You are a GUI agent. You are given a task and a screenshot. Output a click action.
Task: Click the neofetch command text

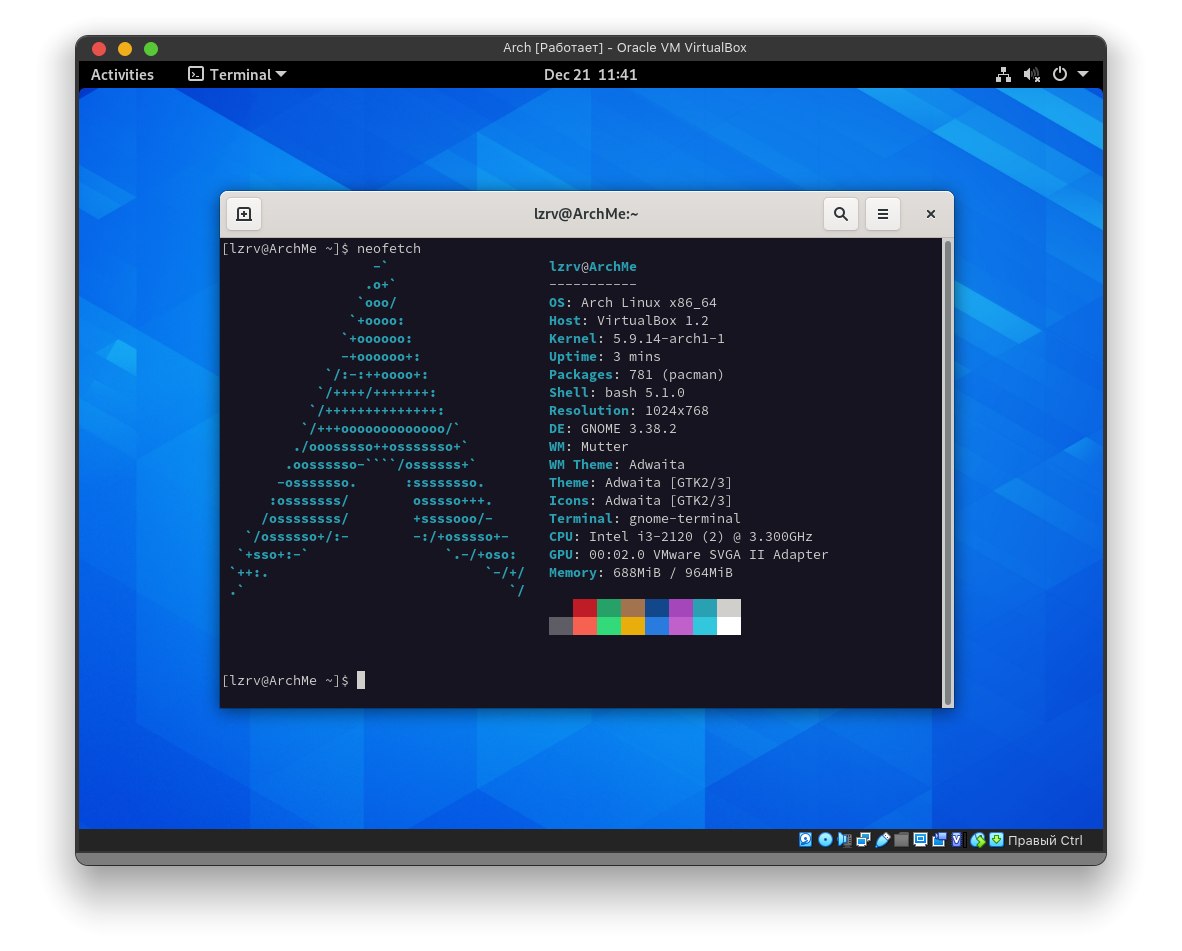(389, 249)
